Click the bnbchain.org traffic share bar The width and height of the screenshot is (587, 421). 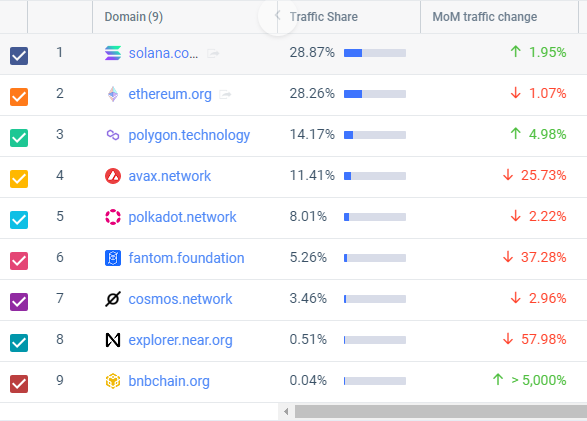[375, 381]
